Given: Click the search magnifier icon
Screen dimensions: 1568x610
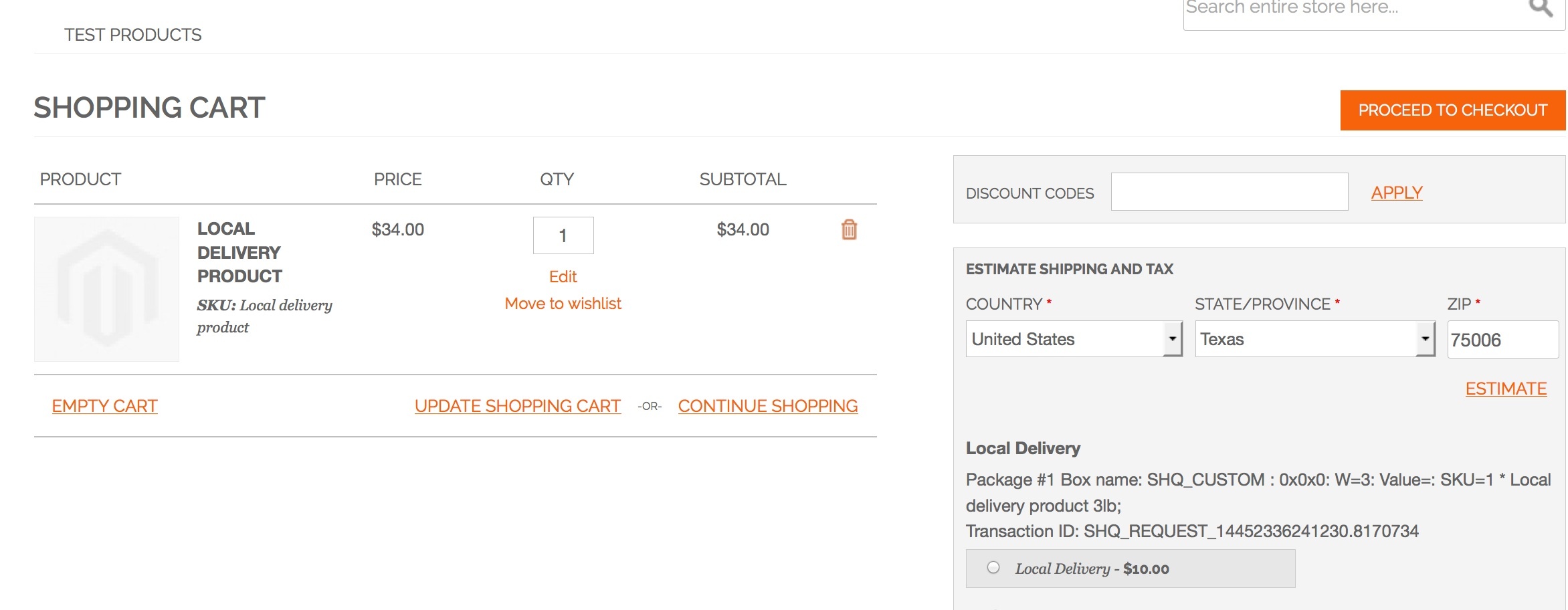Looking at the screenshot, I should coord(1540,8).
